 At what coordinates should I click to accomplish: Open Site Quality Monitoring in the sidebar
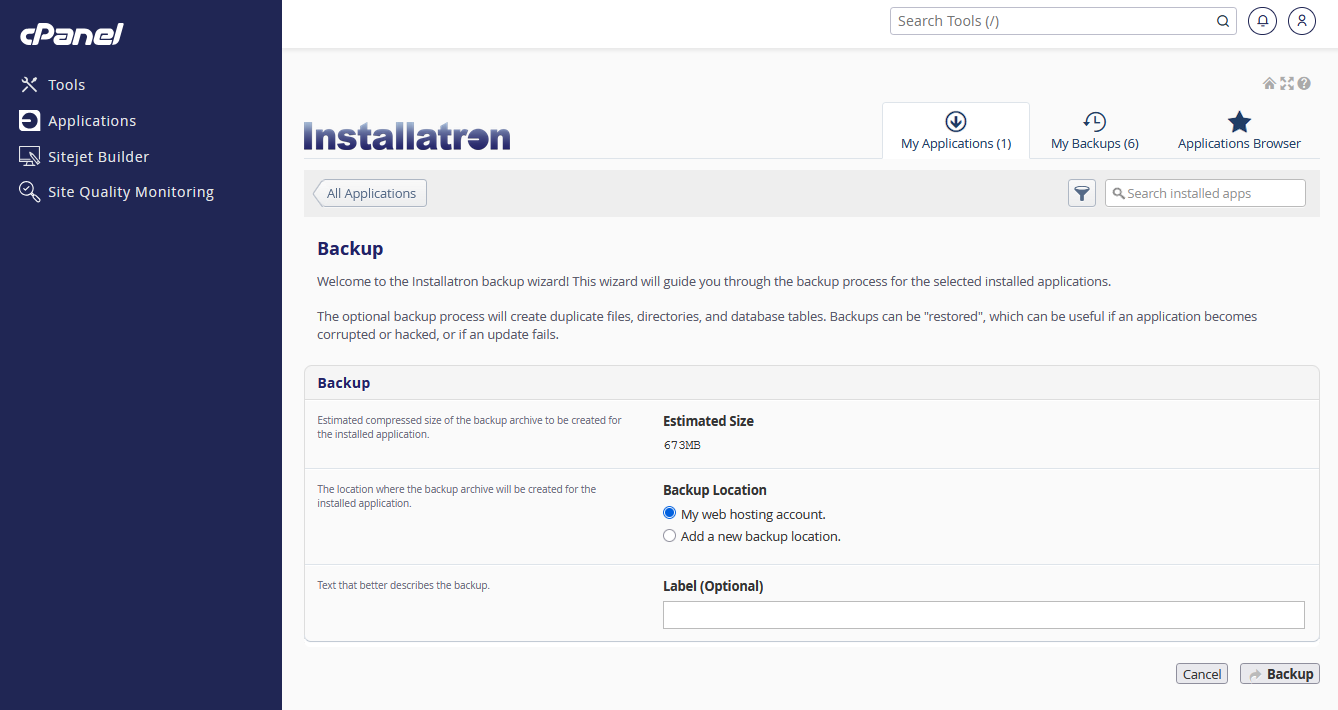[x=117, y=192]
